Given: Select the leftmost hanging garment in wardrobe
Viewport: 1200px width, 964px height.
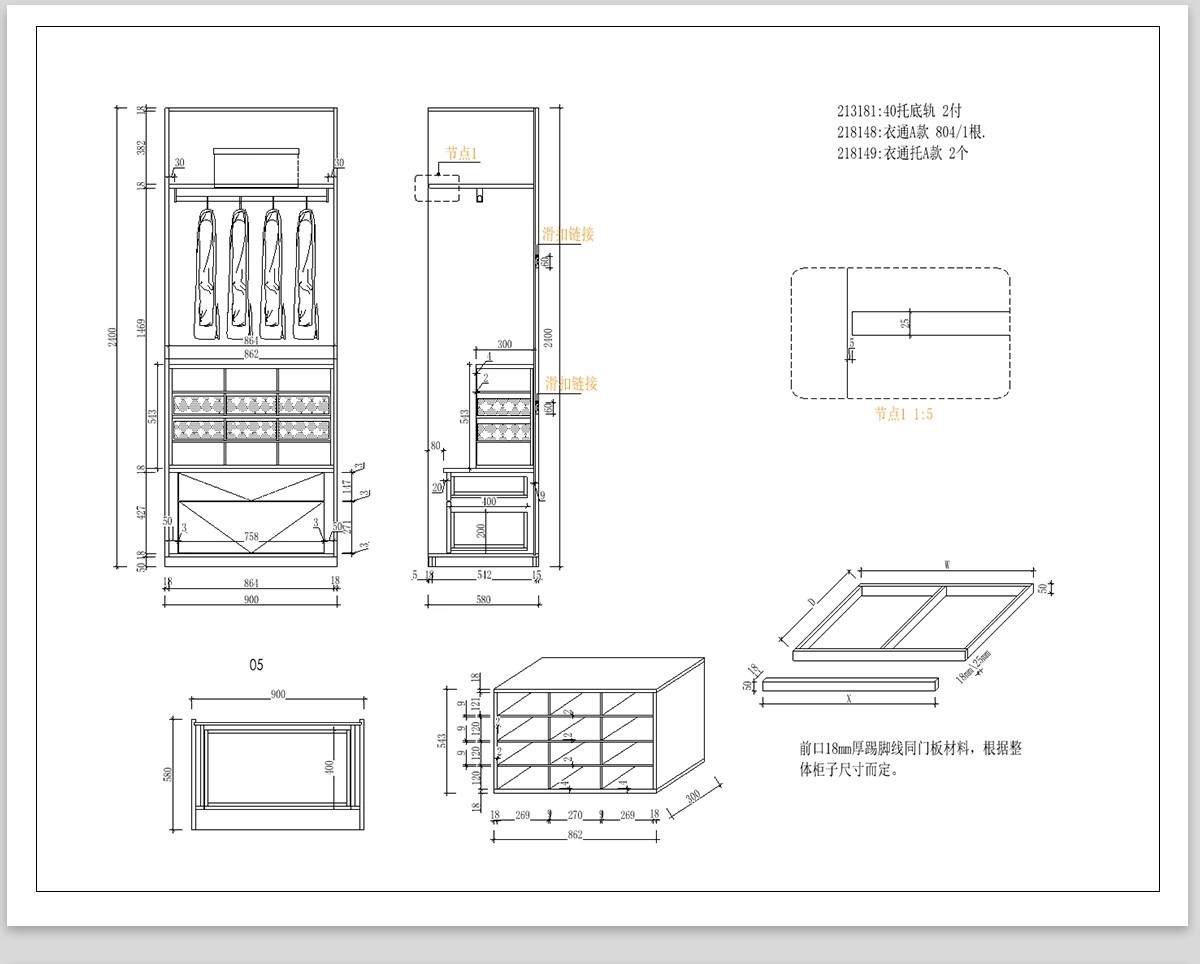Looking at the screenshot, I should (x=207, y=269).
